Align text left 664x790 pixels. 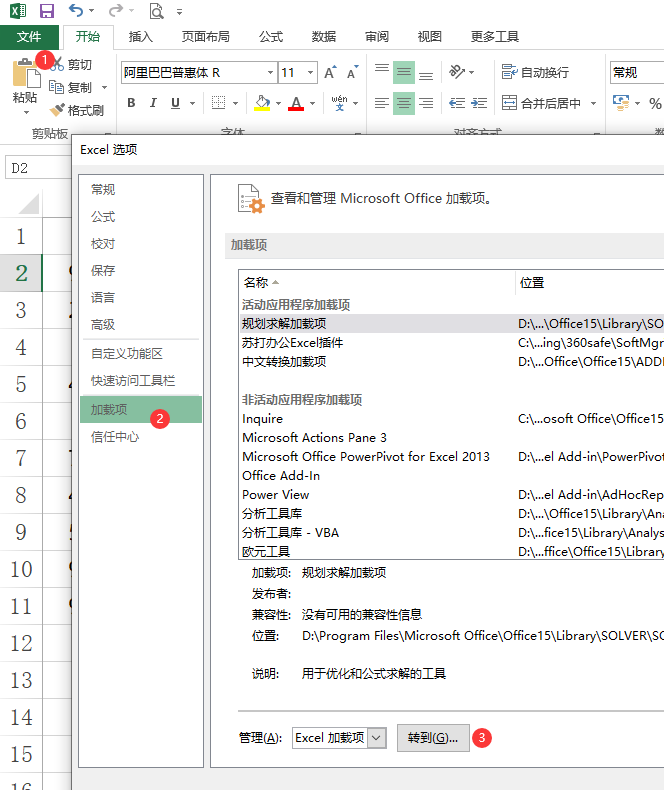click(382, 103)
